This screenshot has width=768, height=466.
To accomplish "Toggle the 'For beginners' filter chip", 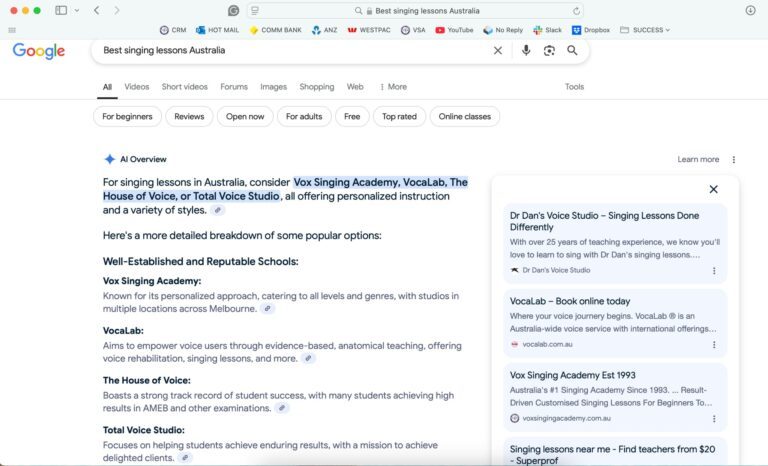I will [x=127, y=117].
